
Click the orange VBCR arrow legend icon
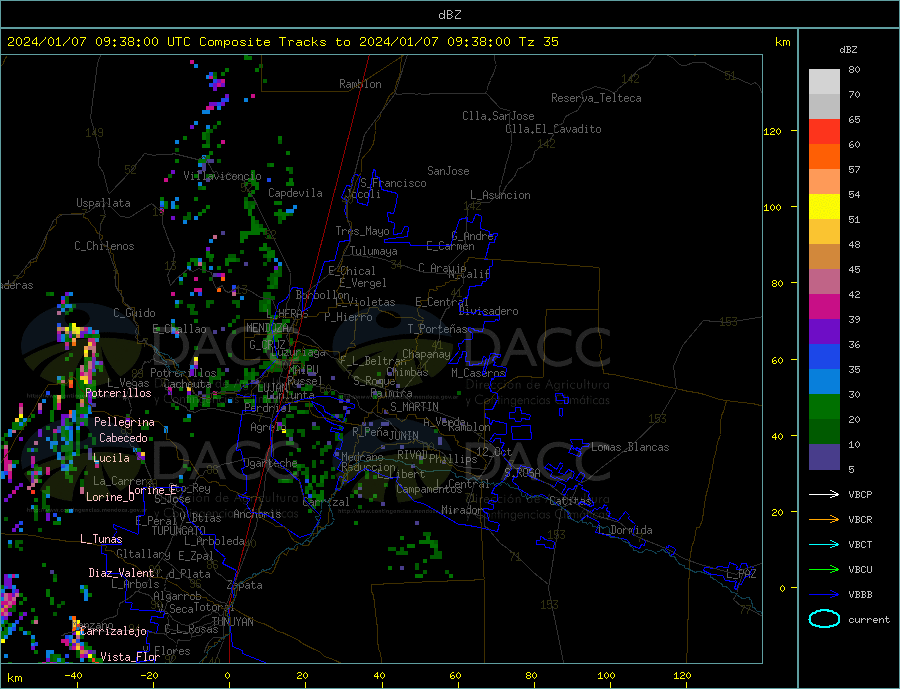(x=824, y=520)
